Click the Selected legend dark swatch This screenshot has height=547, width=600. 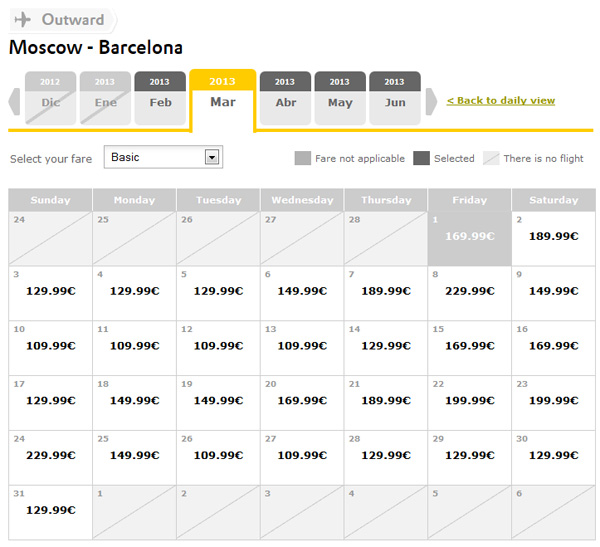[x=421, y=158]
